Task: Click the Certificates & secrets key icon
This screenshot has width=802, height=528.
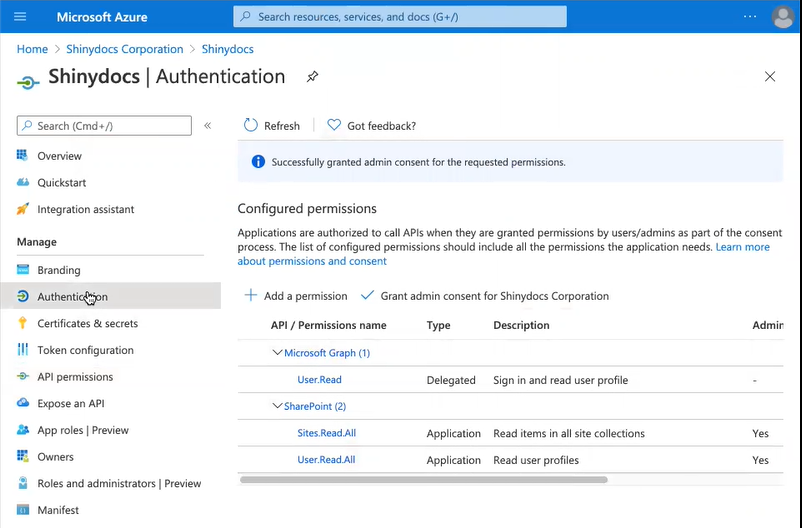Action: (23, 323)
